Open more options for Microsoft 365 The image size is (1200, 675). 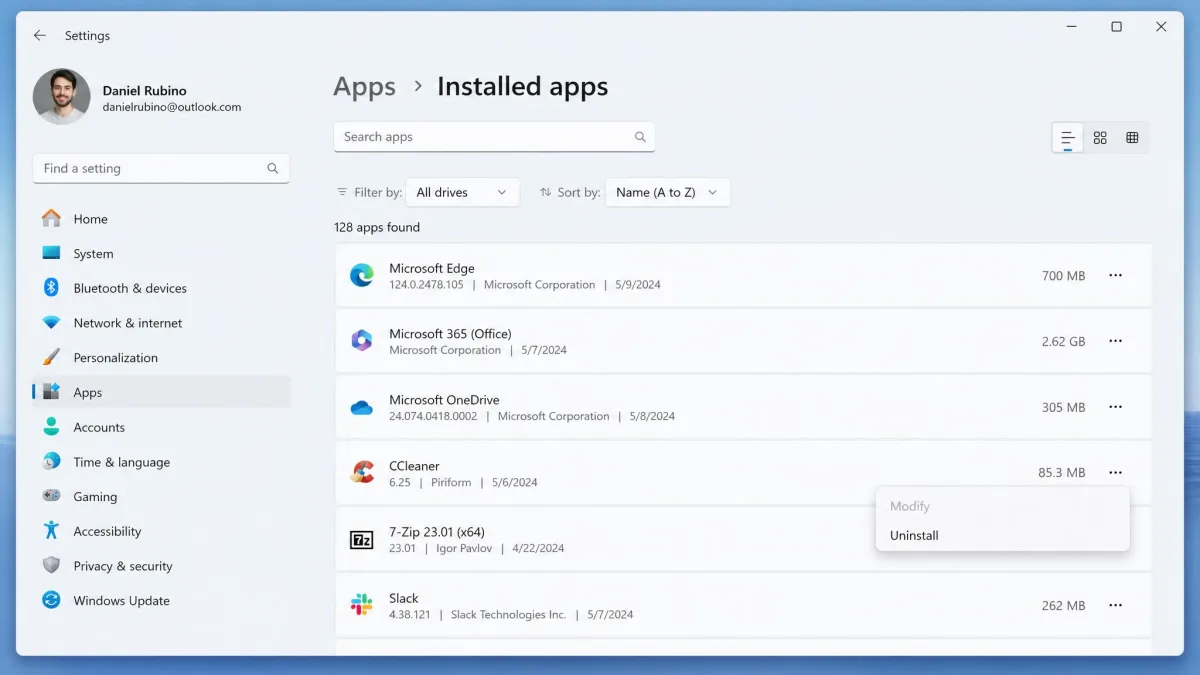1115,341
